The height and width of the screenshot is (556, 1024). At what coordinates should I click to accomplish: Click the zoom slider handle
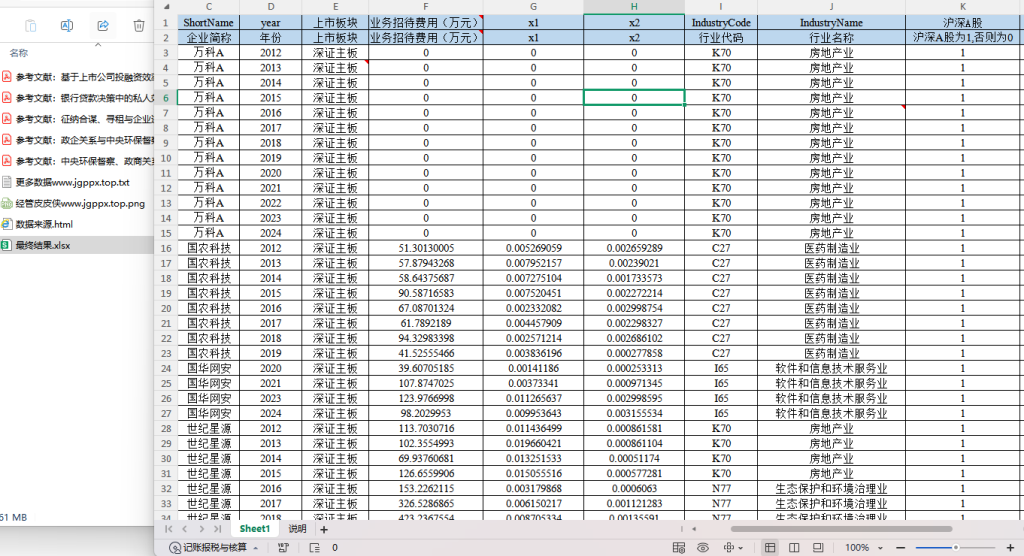[955, 548]
